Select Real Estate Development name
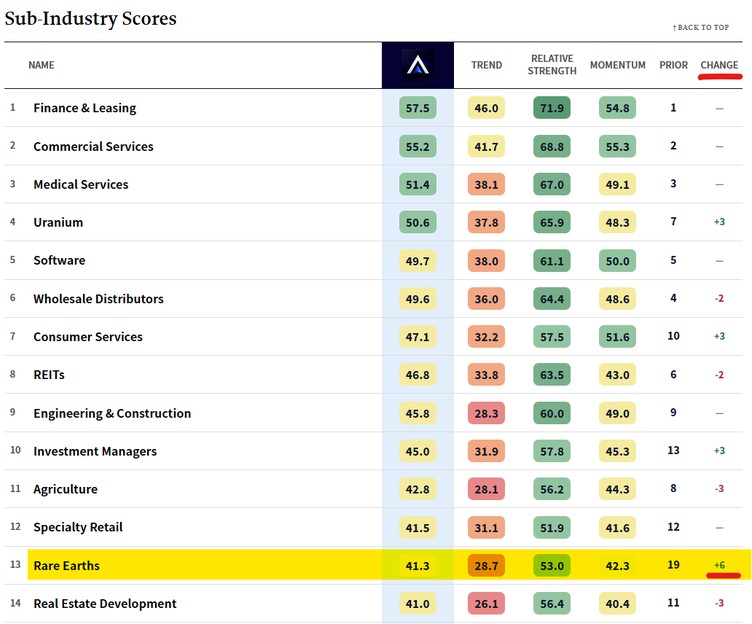The image size is (752, 624). [105, 603]
